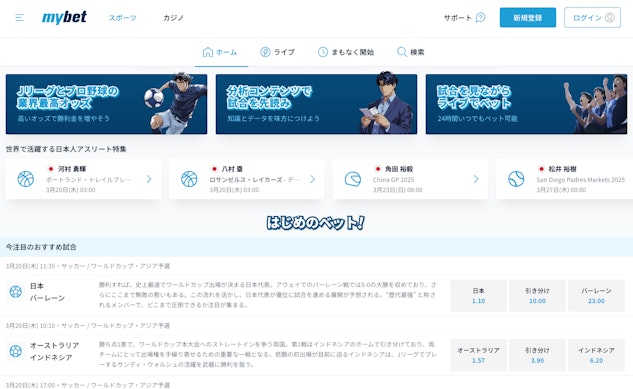
Task: Open the ライブでベット banner
Action: (x=526, y=104)
